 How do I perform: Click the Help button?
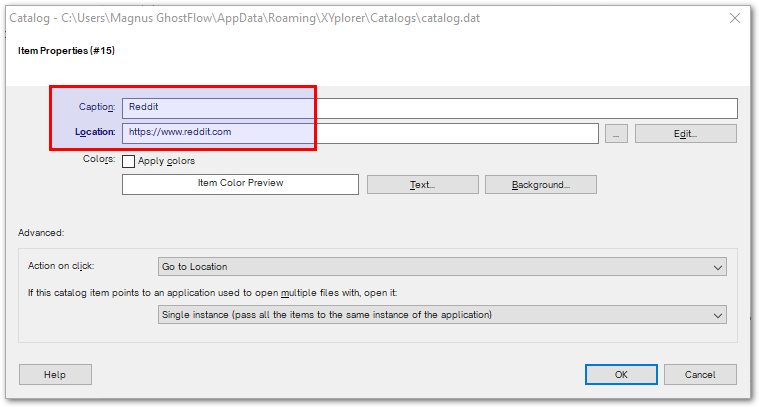coord(55,375)
